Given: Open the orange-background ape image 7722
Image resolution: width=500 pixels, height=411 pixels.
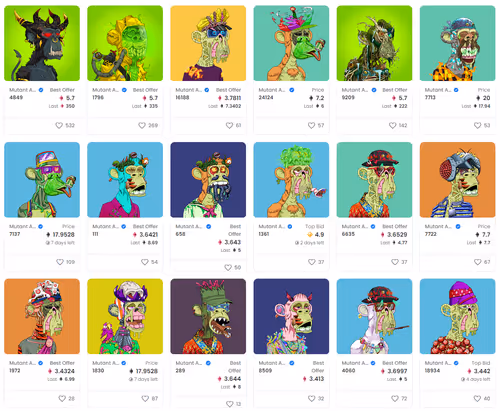Looking at the screenshot, I should coord(457,180).
